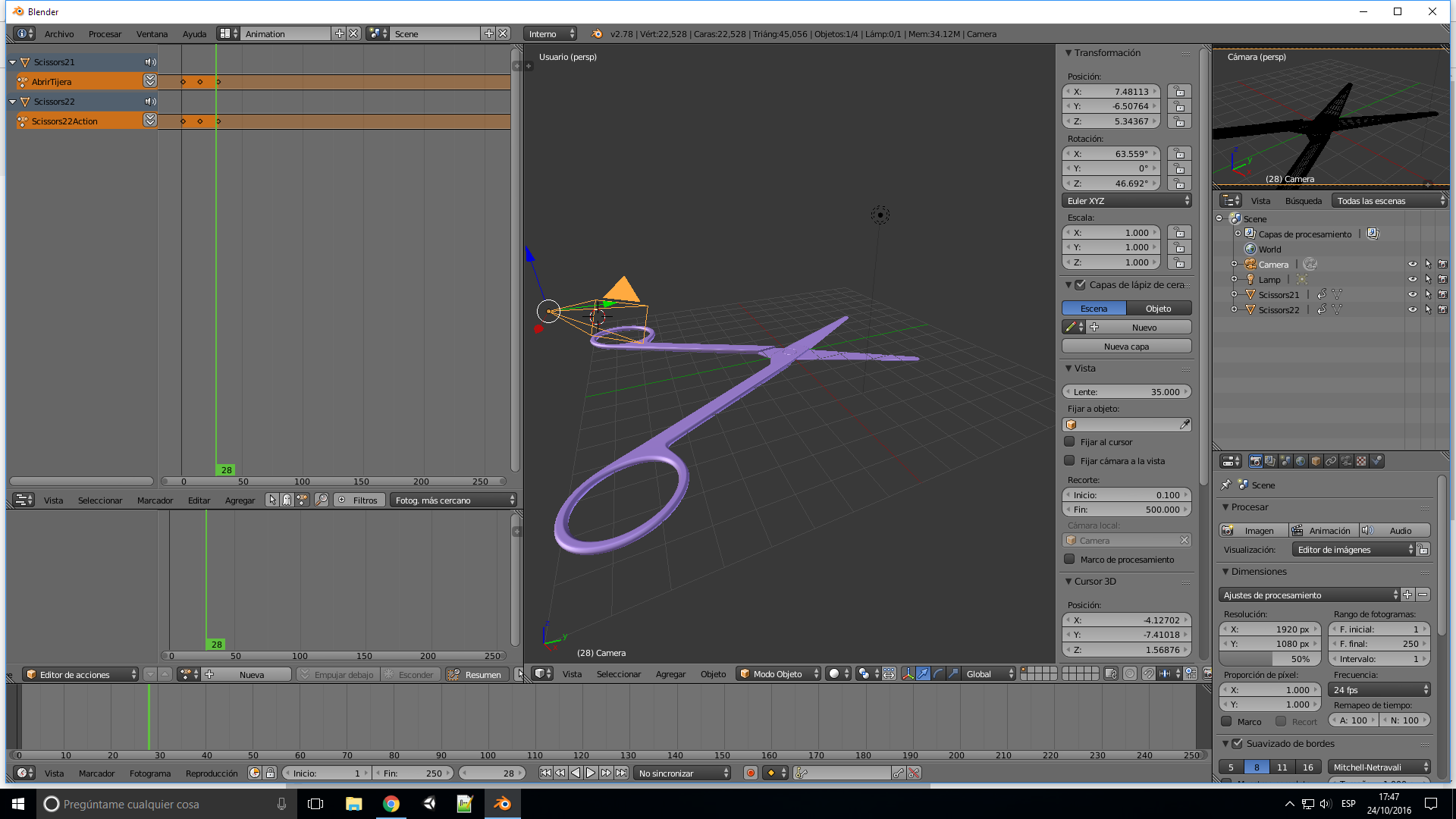Open the Modo Objeto mode dropdown

(778, 674)
